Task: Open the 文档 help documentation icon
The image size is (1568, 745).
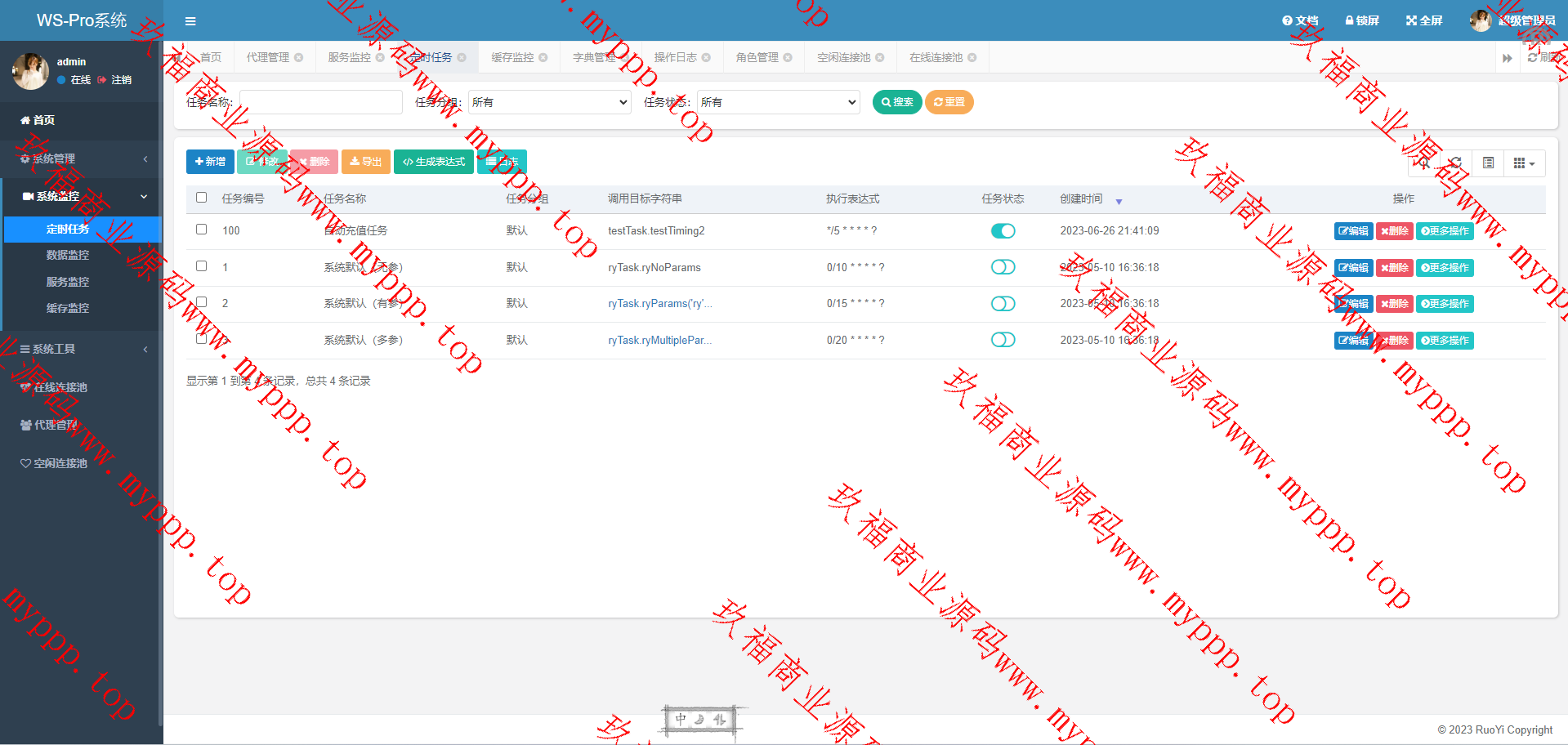Action: [x=1300, y=20]
